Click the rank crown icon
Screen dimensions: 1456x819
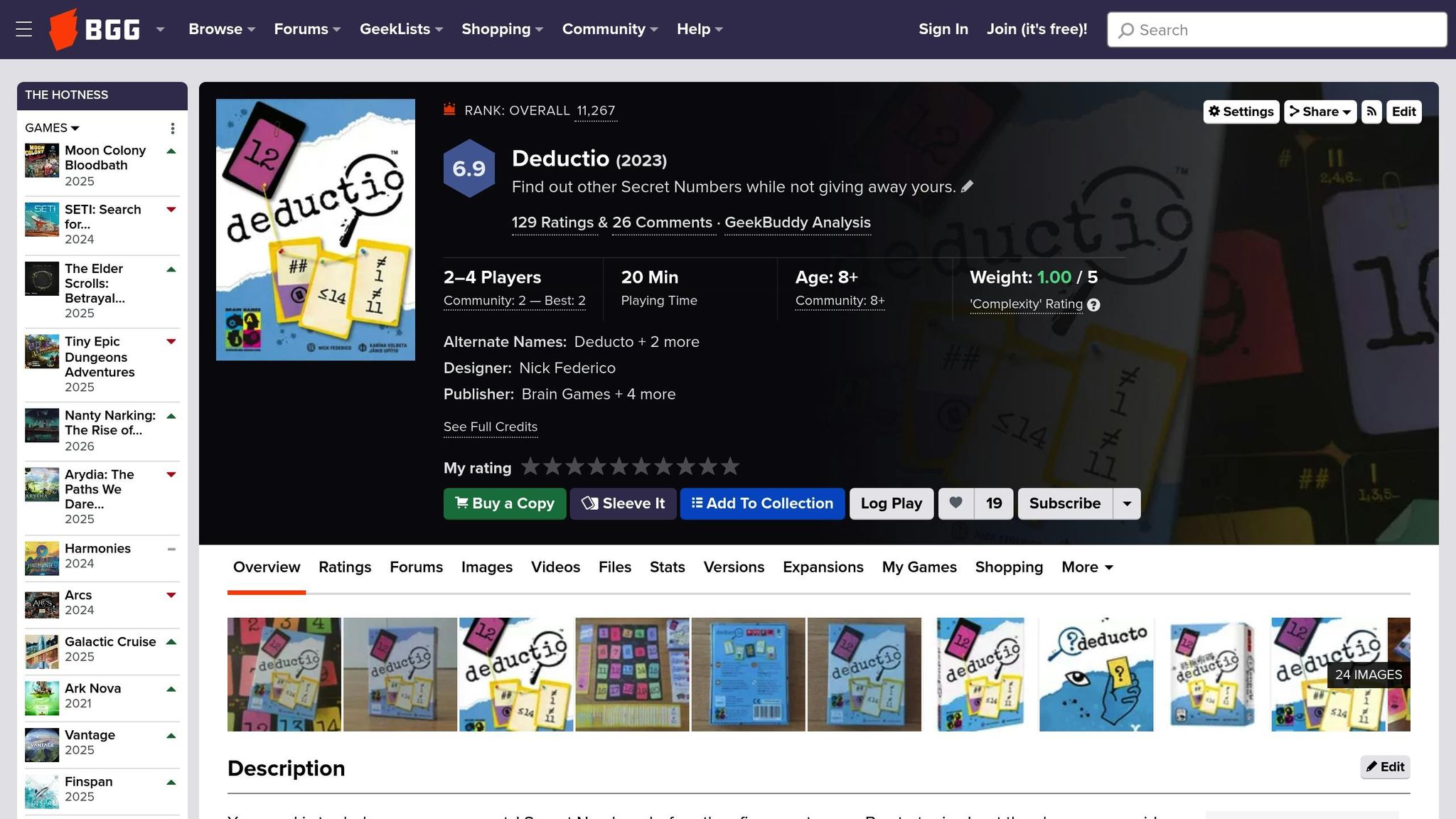449,109
